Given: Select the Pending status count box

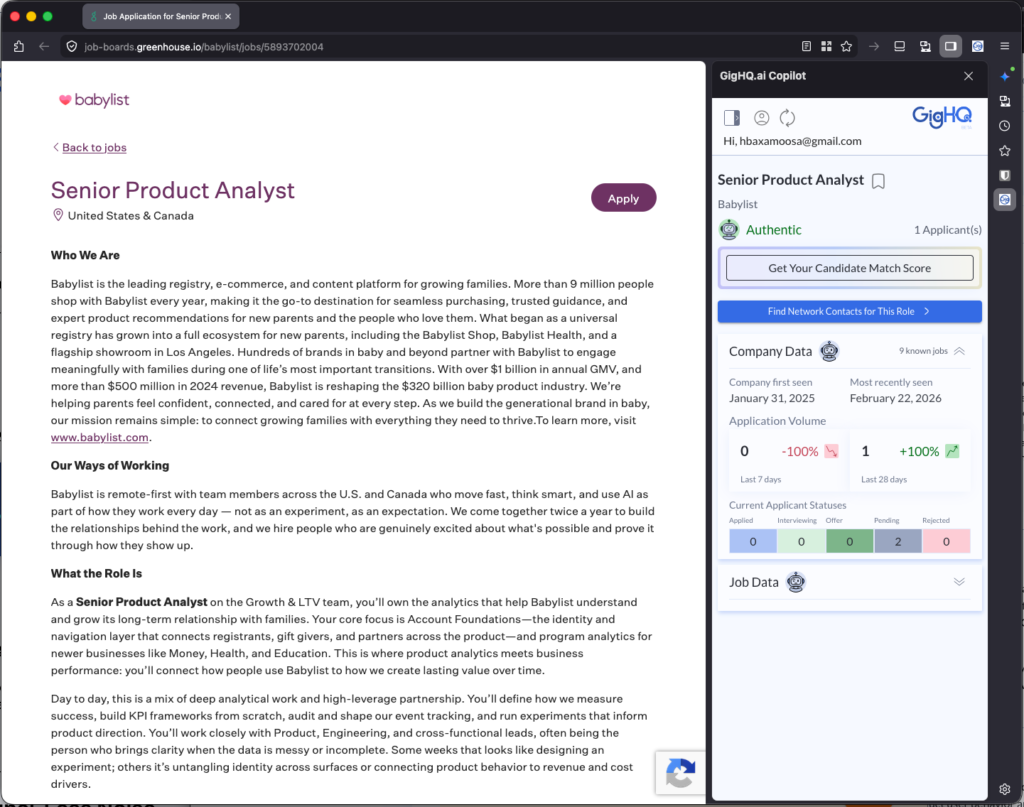Looking at the screenshot, I should (897, 541).
